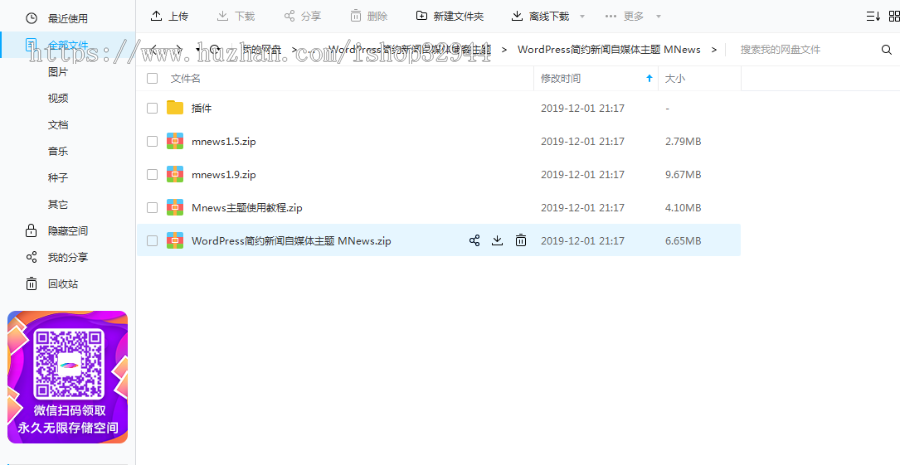The height and width of the screenshot is (465, 900).
Task: Expand the 离线下载 dropdown arrow
Action: click(582, 16)
